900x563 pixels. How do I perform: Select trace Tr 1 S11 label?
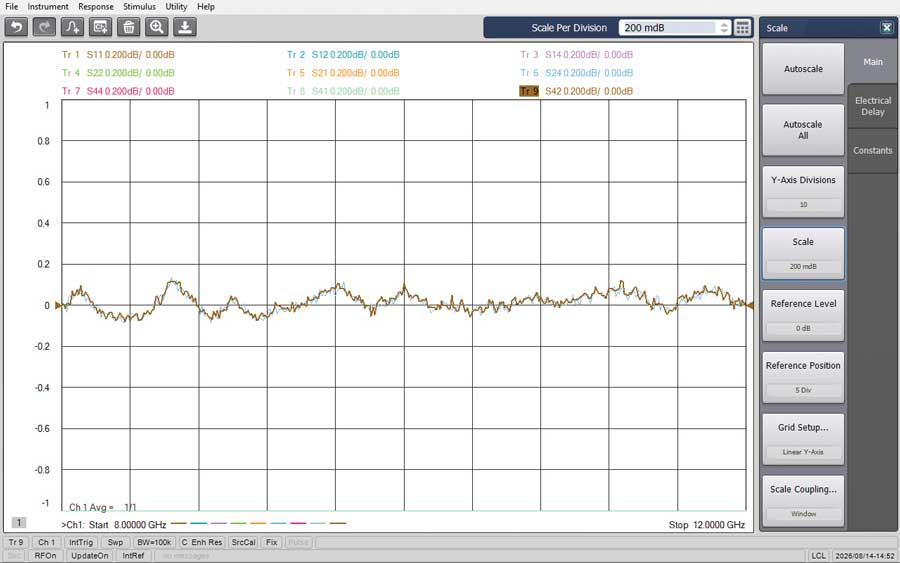click(118, 55)
